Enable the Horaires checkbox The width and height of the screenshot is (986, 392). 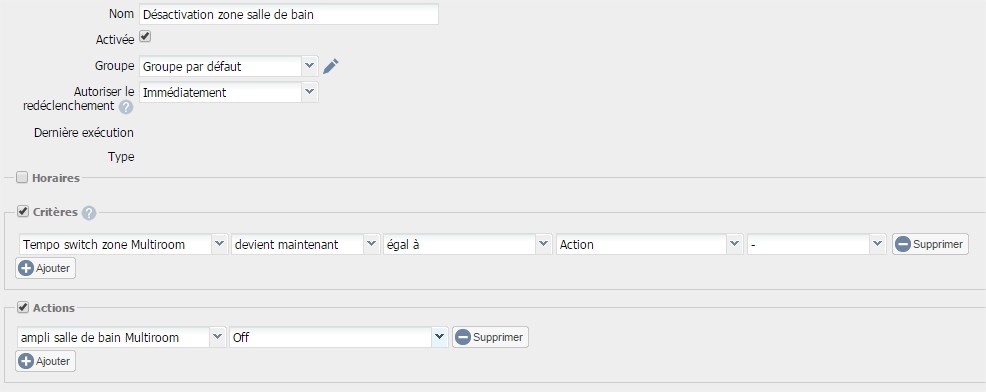click(23, 178)
